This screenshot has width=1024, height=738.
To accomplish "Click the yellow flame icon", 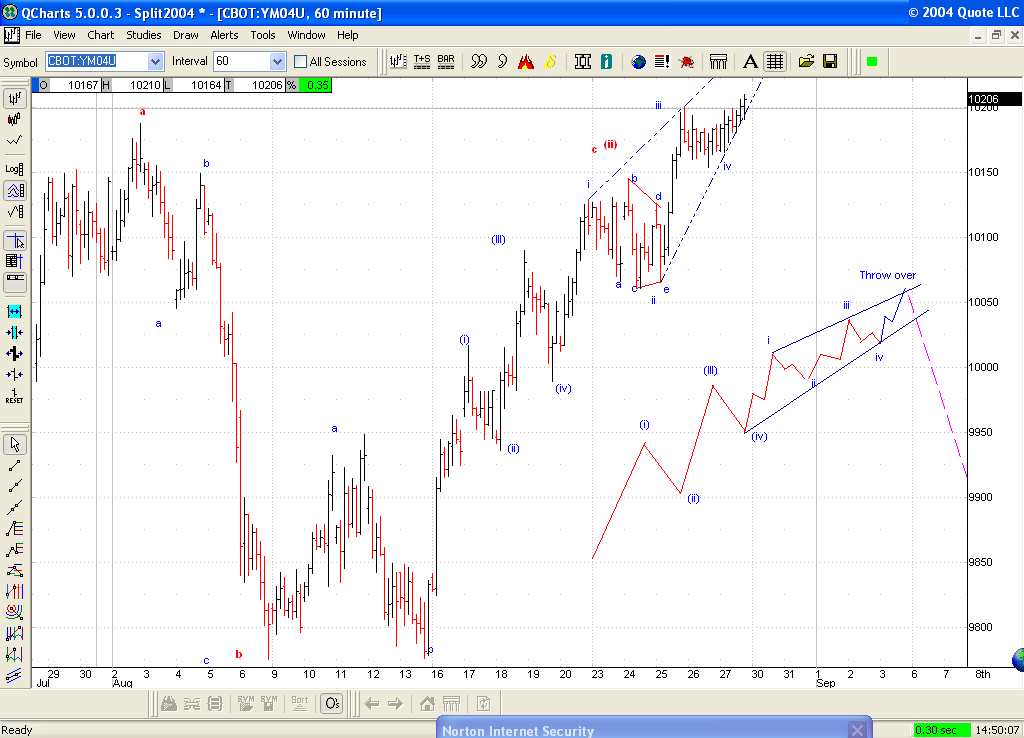I will 551,61.
